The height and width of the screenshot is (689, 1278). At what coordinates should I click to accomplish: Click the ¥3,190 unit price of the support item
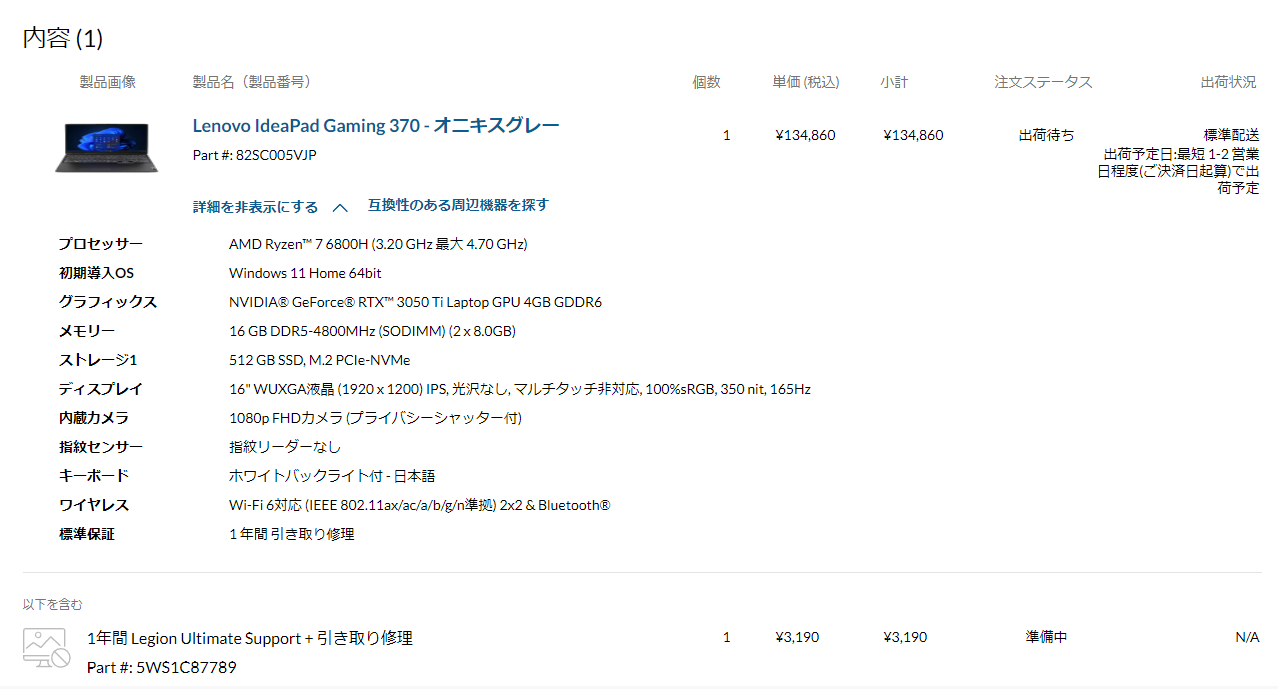(797, 637)
